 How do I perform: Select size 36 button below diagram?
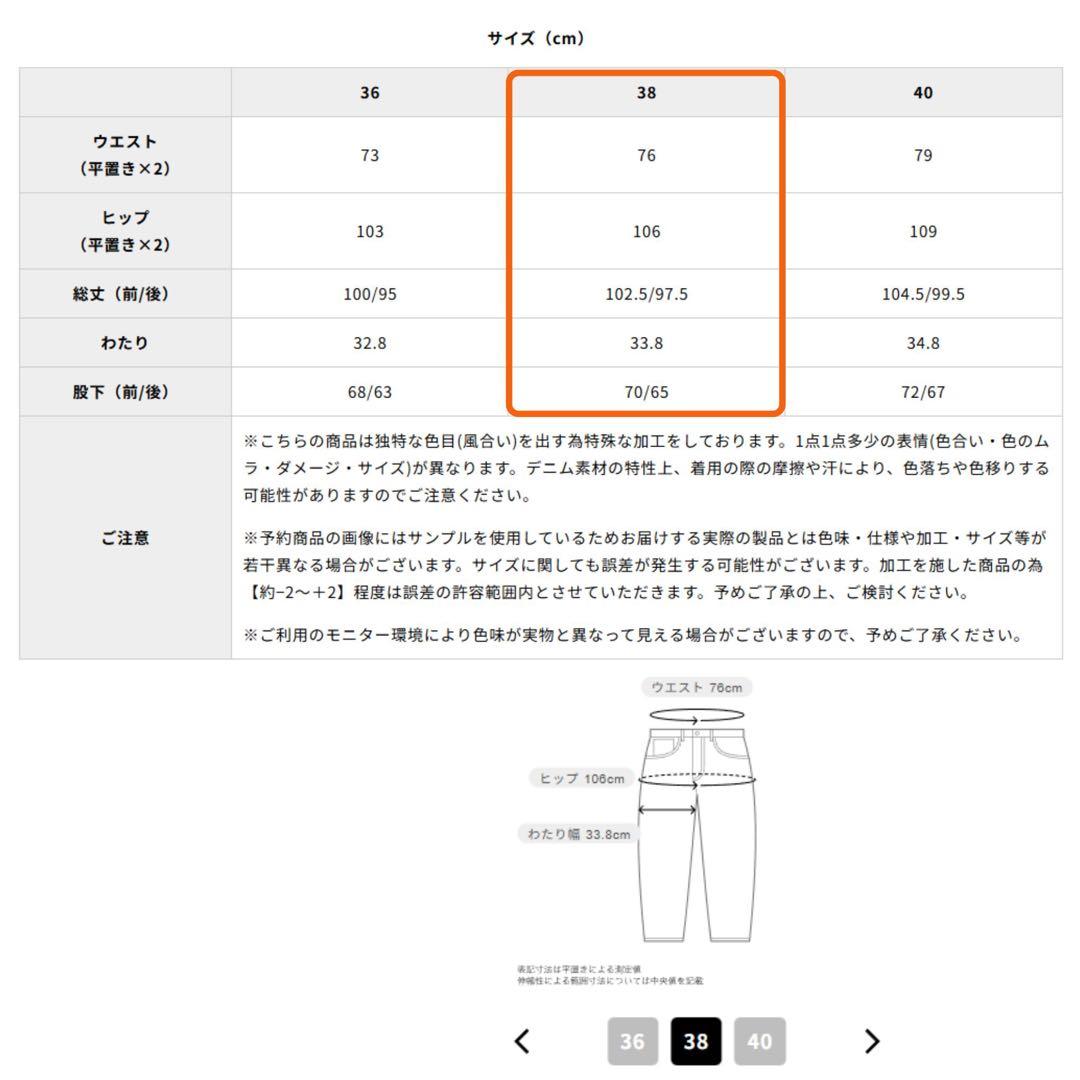(x=632, y=1042)
